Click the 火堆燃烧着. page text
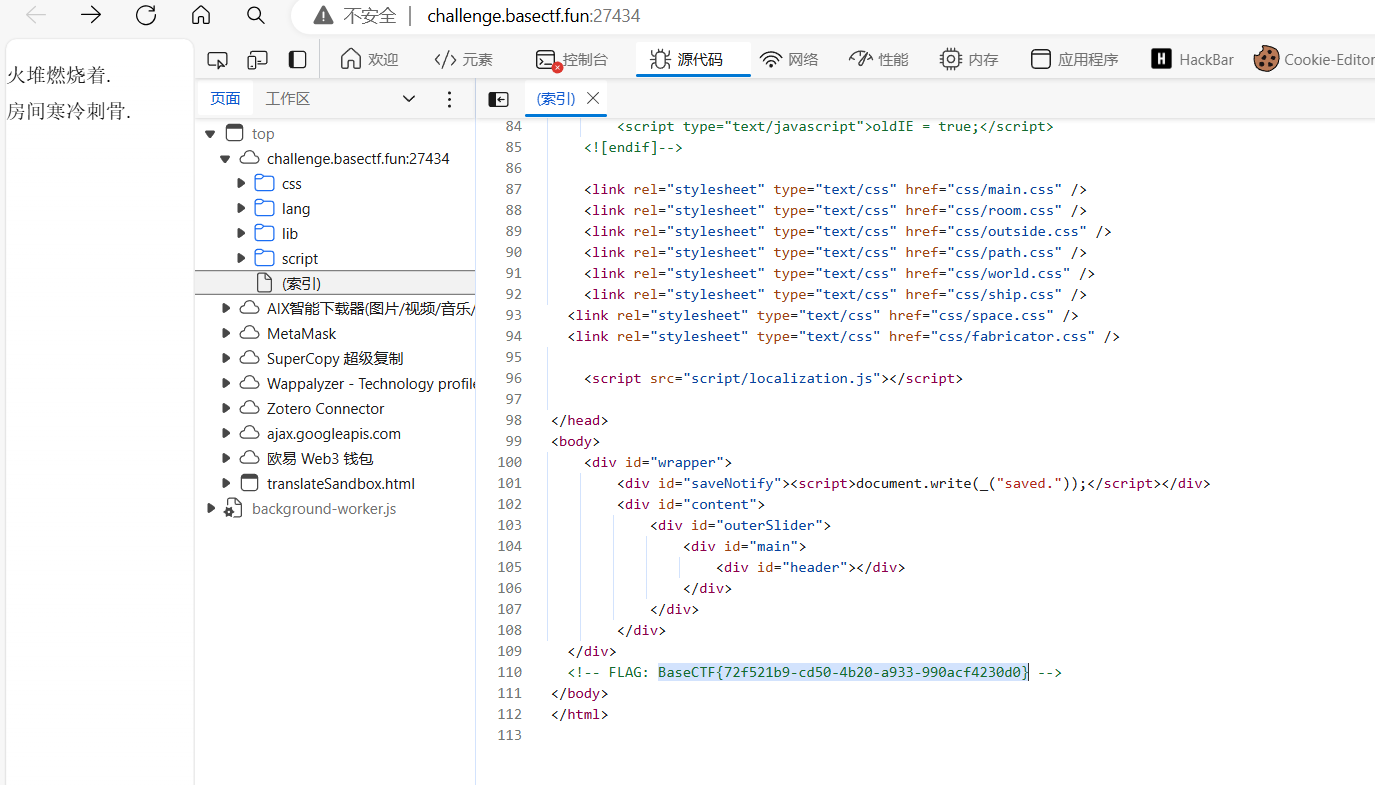 click(59, 76)
